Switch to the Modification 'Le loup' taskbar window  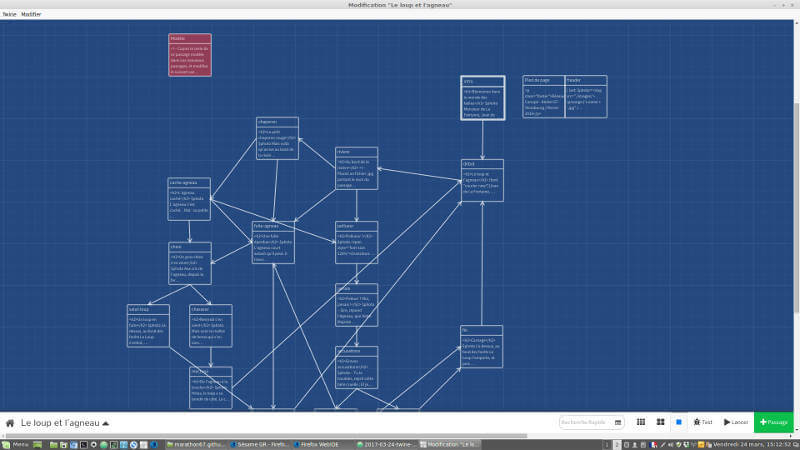pyautogui.click(x=449, y=445)
